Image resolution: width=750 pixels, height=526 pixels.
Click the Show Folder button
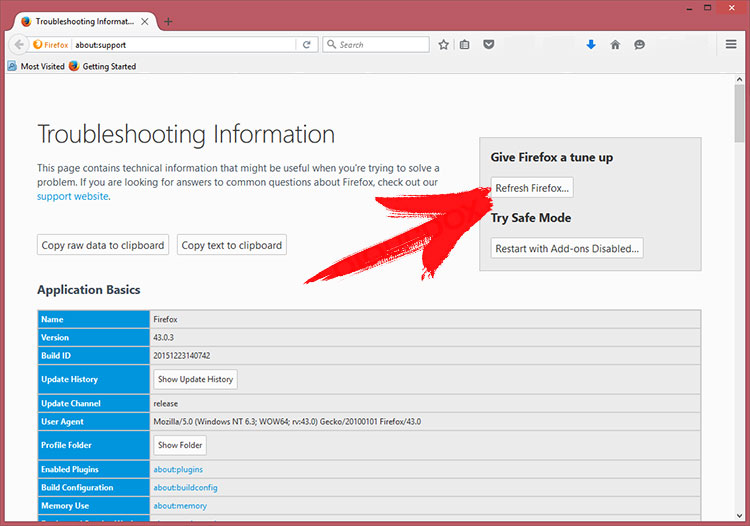180,445
